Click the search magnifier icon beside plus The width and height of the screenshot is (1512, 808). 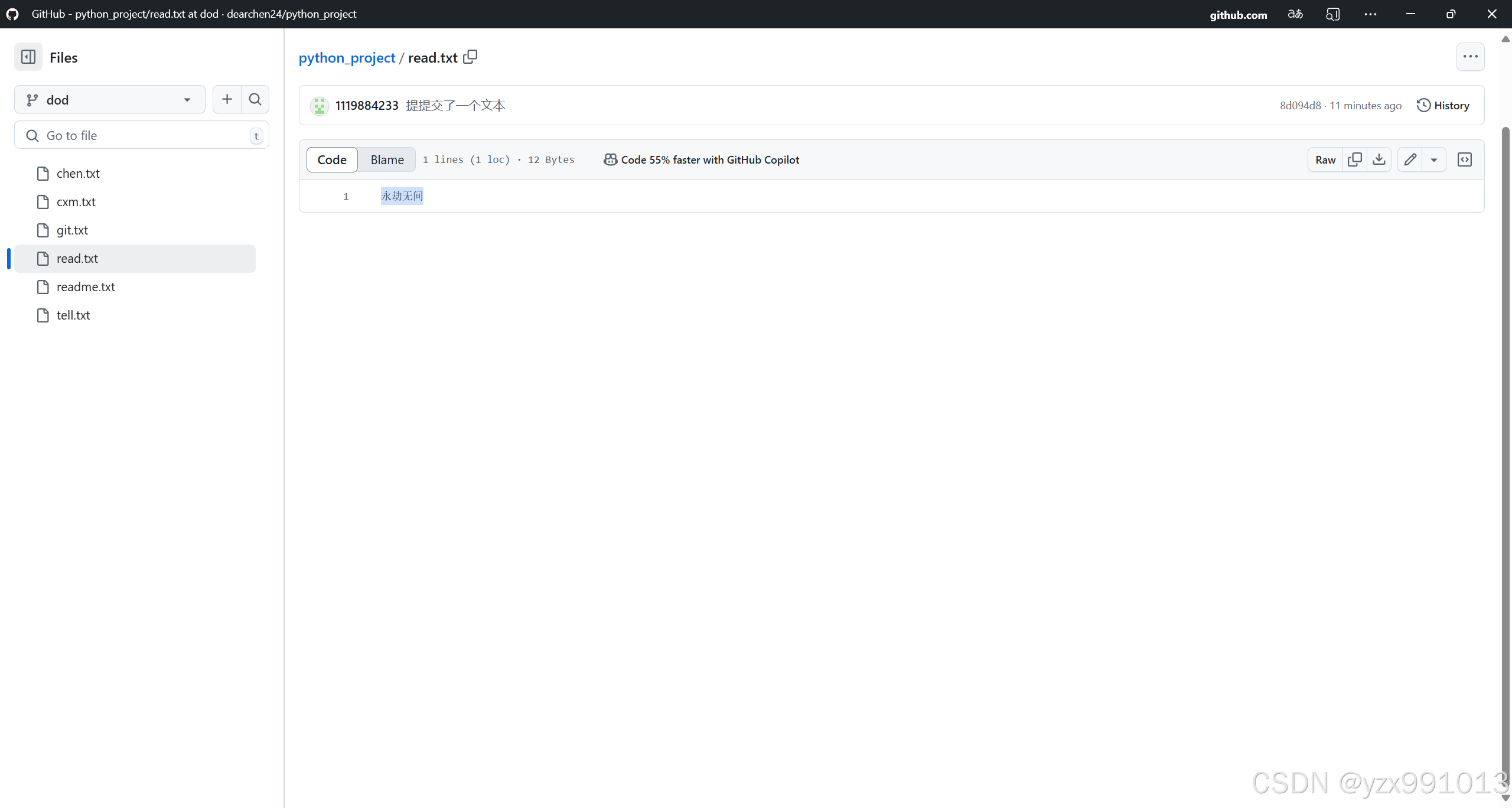(255, 99)
